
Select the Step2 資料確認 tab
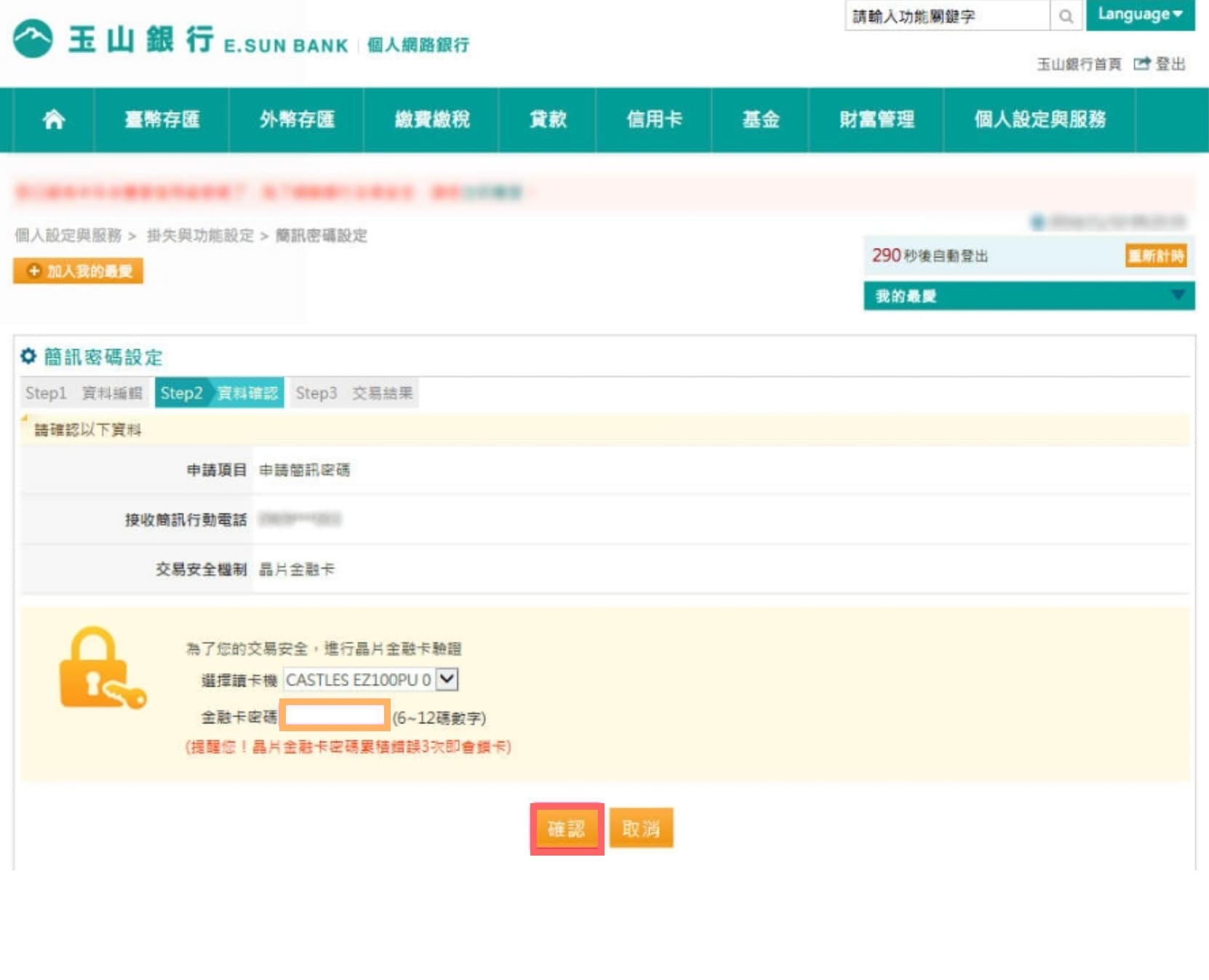[219, 393]
